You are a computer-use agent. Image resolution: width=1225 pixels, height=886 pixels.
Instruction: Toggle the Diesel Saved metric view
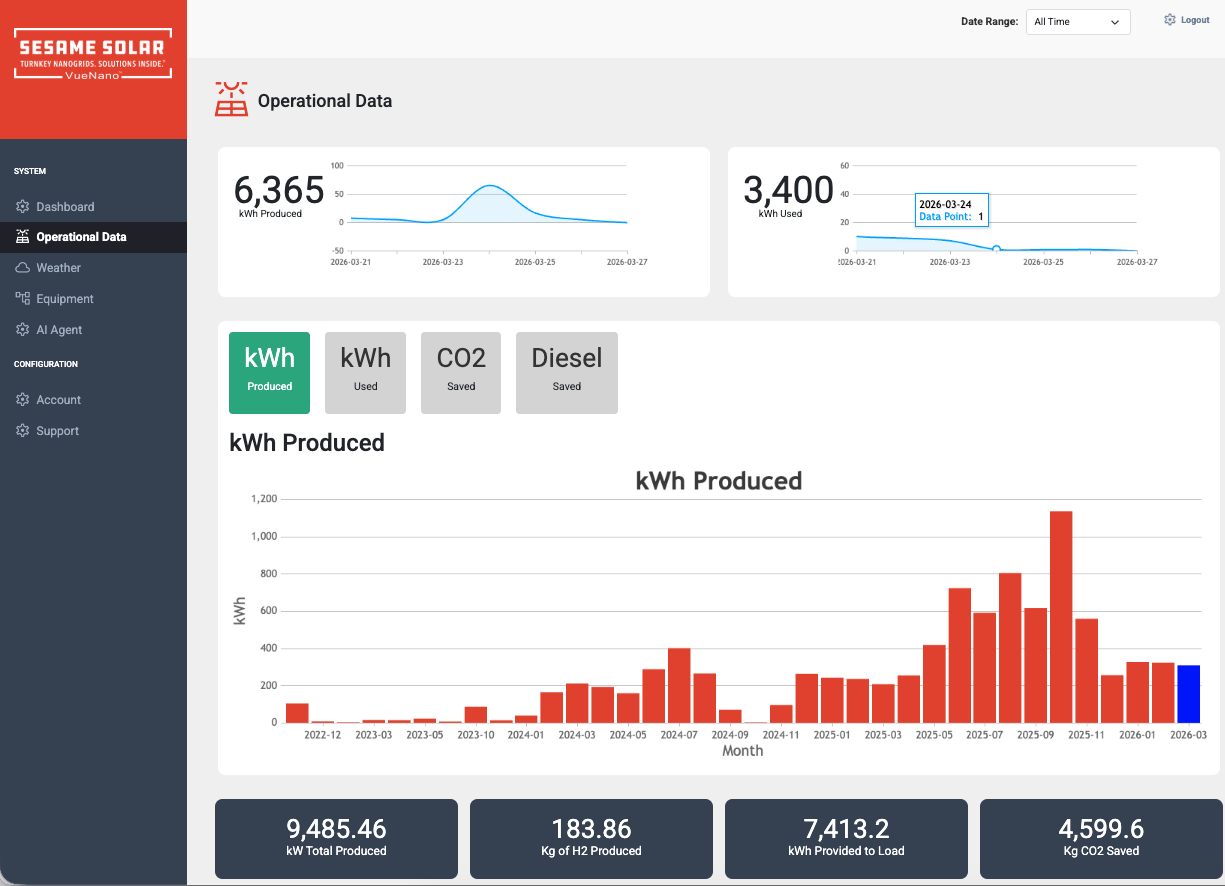566,372
